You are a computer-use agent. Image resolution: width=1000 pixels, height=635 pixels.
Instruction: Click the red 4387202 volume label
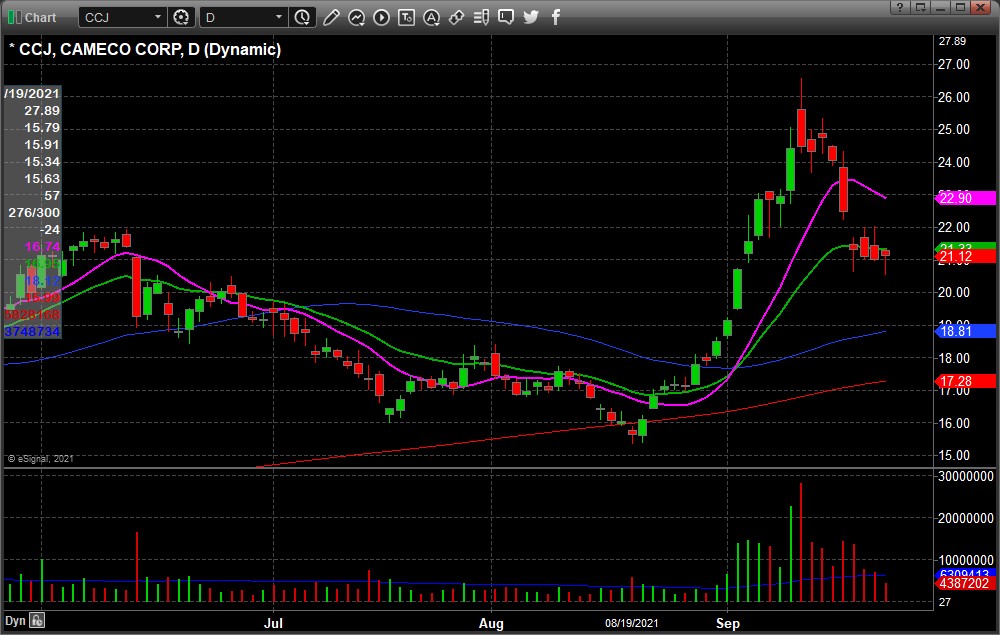[x=965, y=583]
